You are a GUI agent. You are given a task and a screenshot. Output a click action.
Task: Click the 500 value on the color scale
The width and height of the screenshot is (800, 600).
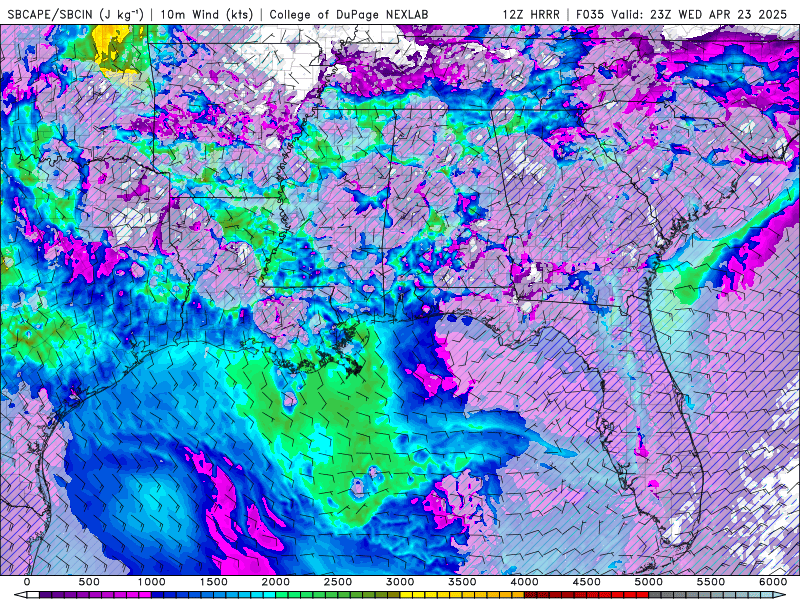tap(89, 582)
